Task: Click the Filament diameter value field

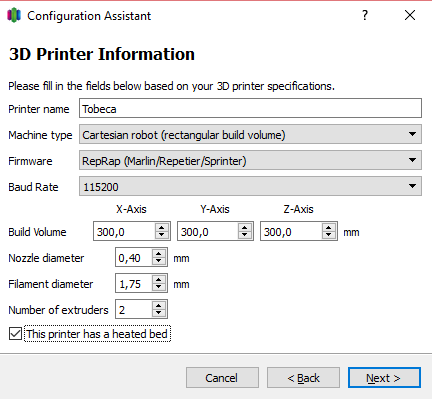Action: point(134,283)
